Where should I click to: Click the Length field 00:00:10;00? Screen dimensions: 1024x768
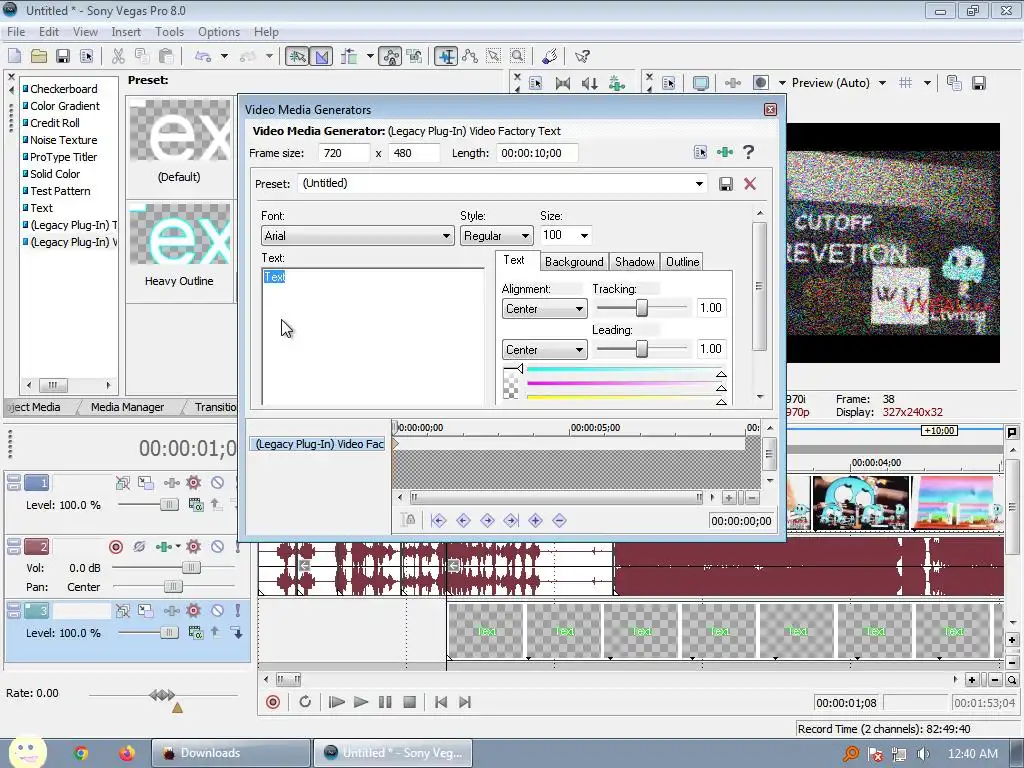pos(535,153)
